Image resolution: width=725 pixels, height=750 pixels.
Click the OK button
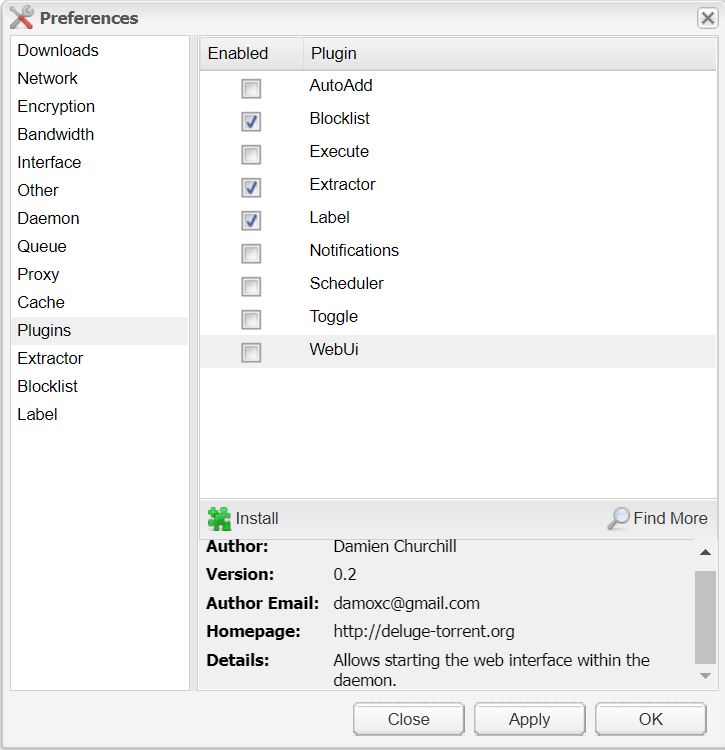point(650,719)
